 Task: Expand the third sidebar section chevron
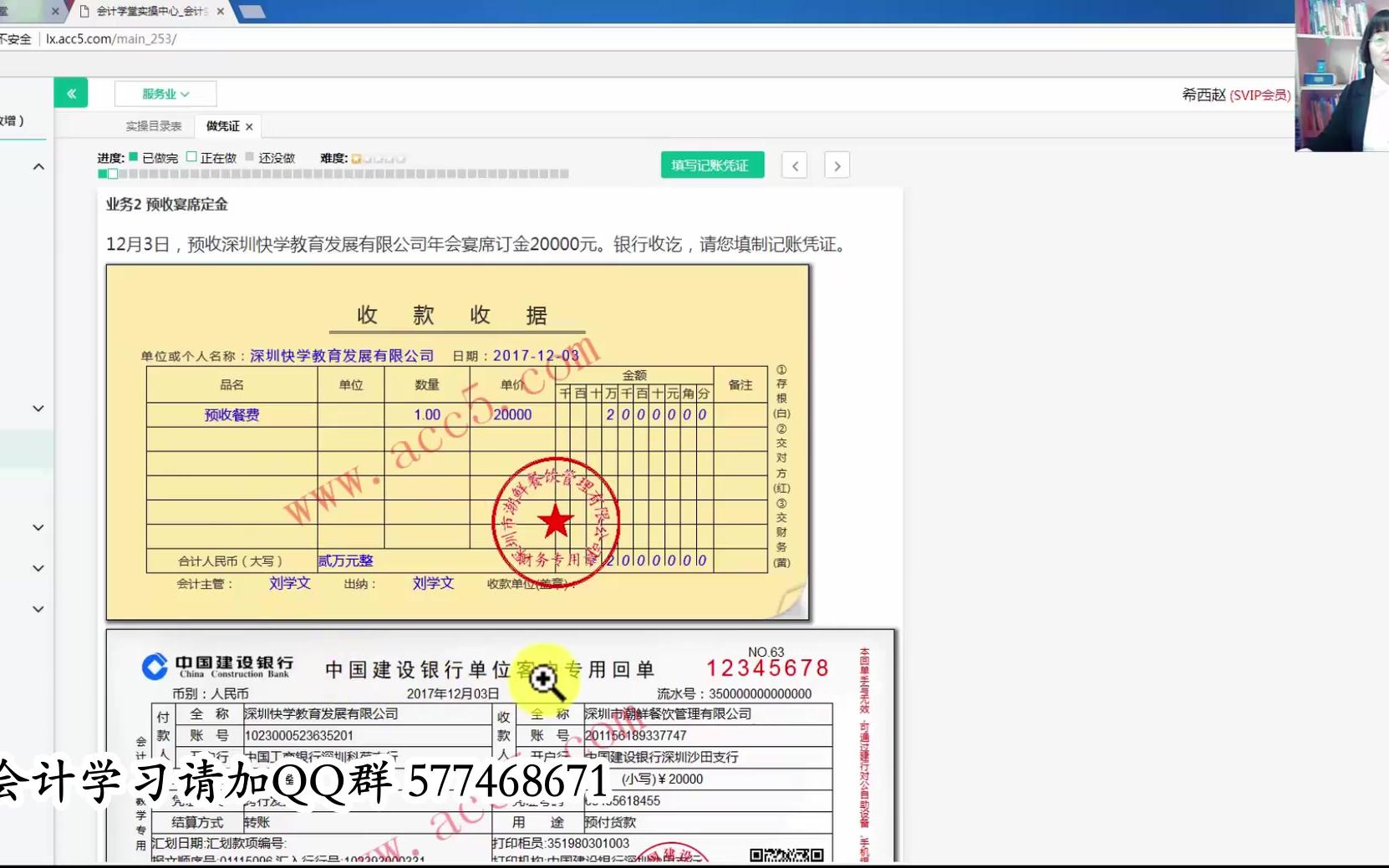38,528
